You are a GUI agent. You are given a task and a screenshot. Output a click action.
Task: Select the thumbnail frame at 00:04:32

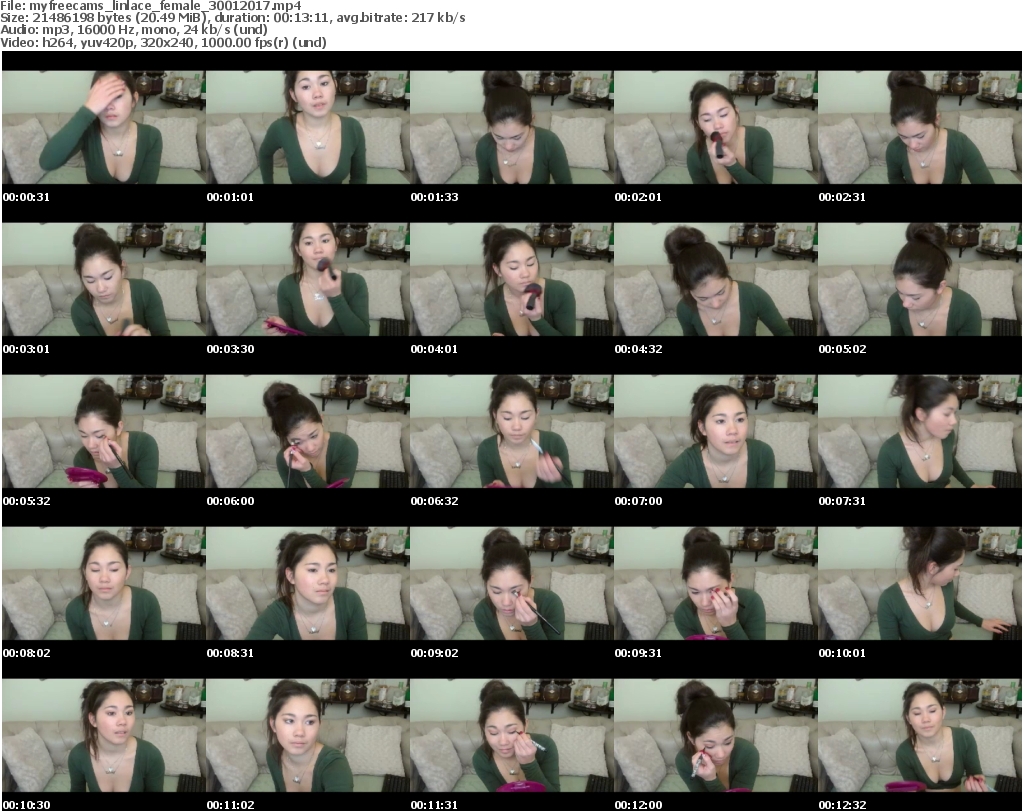point(716,279)
